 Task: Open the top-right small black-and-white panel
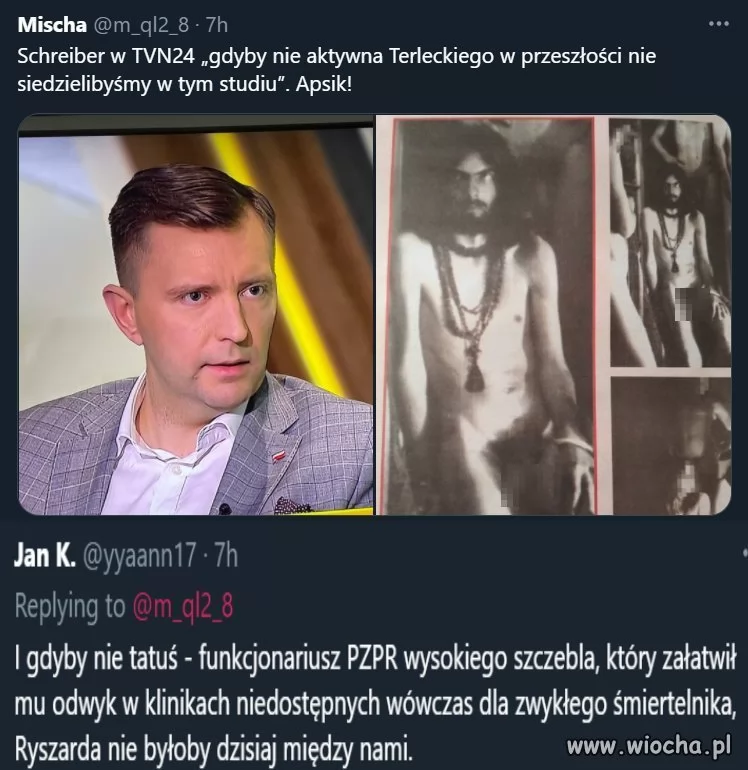(670, 242)
